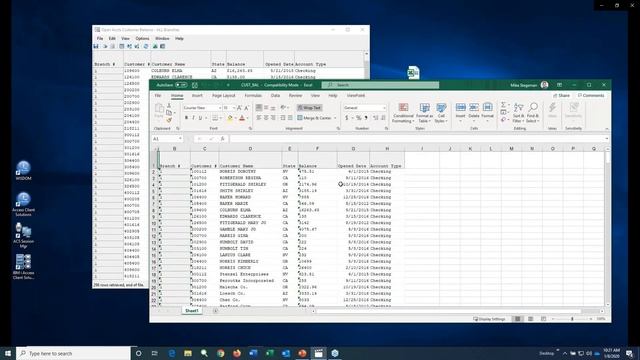Viewport: 640px width, 360px height.
Task: Click Center horizontal align icon
Action: [x=266, y=118]
